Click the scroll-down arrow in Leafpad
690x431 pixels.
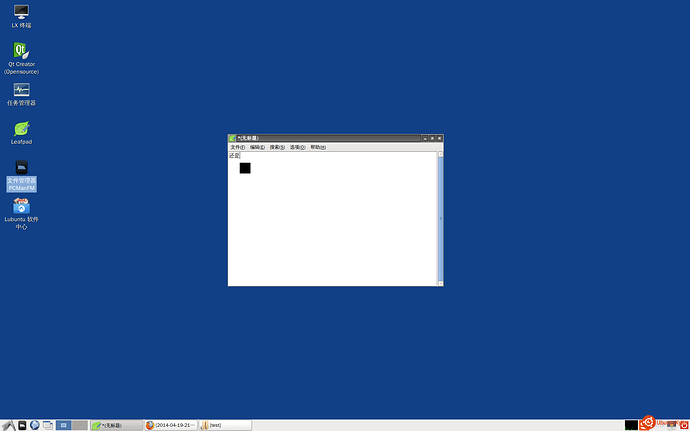pyautogui.click(x=440, y=284)
